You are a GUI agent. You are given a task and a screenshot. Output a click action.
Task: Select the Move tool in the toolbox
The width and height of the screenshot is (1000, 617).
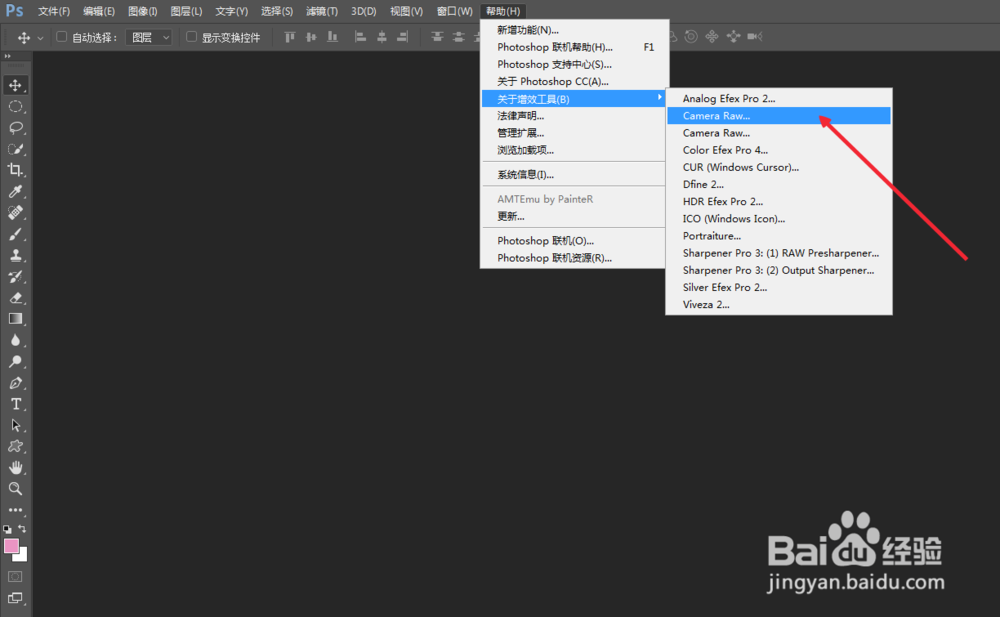pyautogui.click(x=15, y=85)
